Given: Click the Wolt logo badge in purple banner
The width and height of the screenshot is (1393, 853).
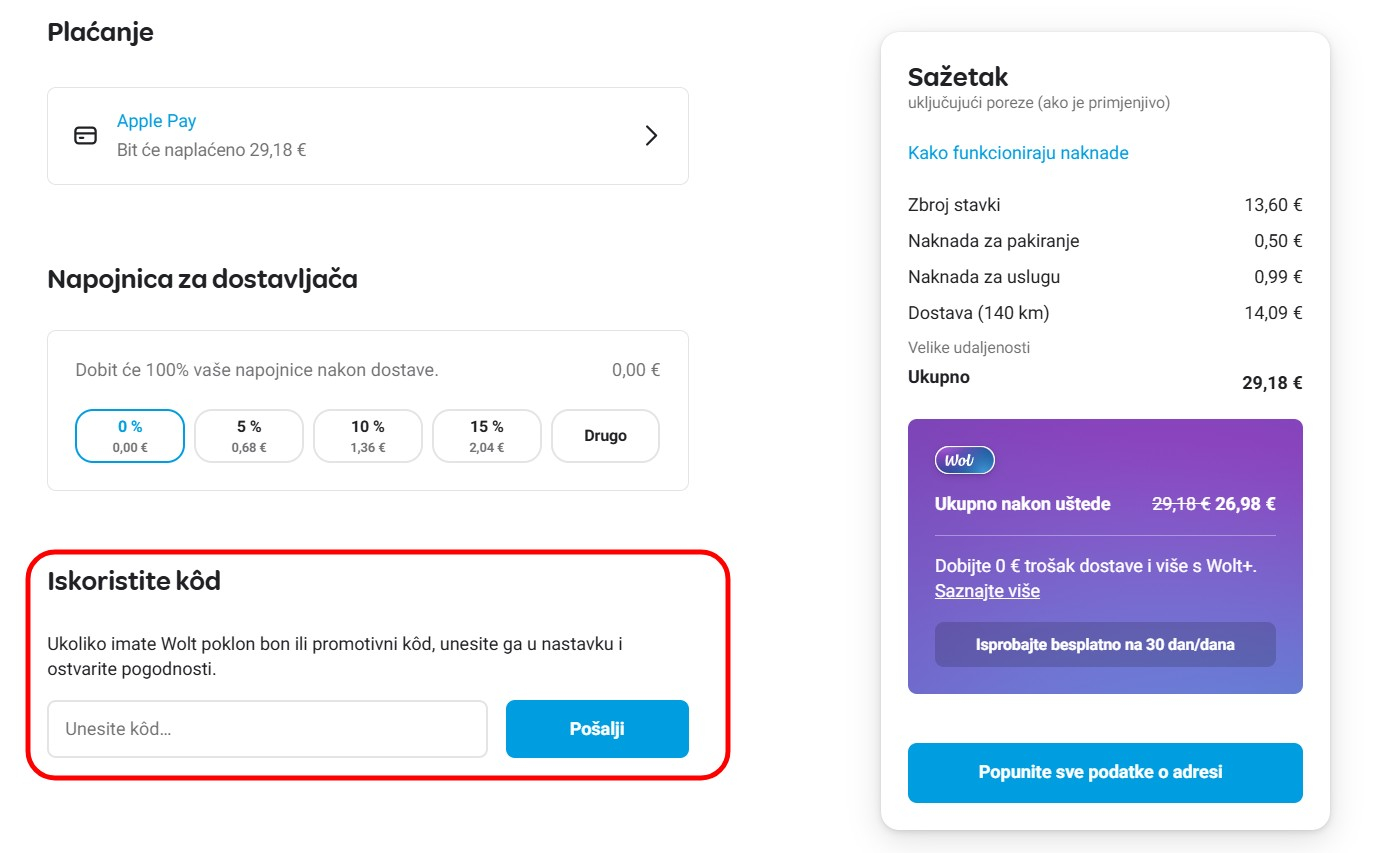Looking at the screenshot, I should tap(963, 460).
